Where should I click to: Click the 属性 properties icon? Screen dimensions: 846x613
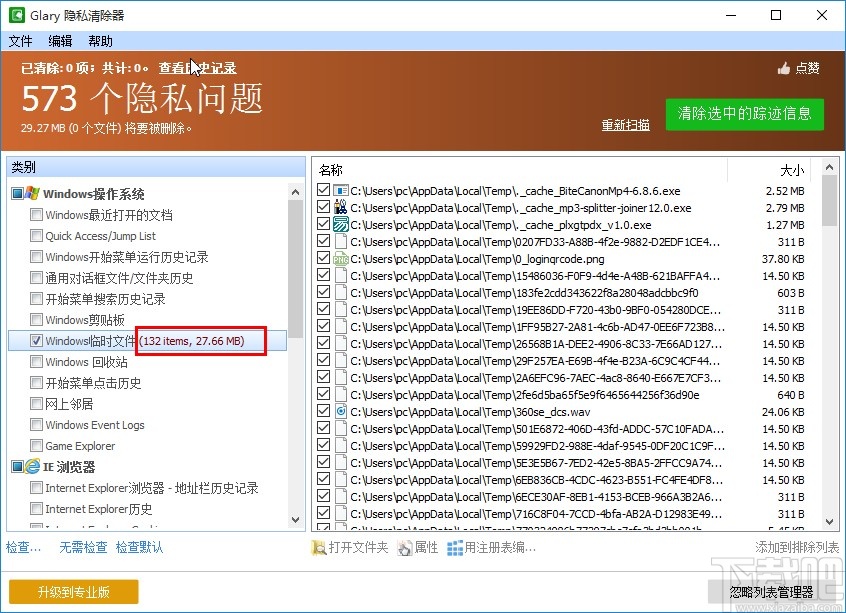(x=405, y=548)
